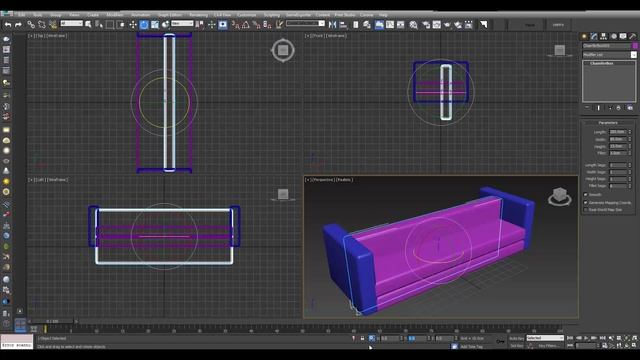Click the Length value field
Viewport: 640px width, 360px height.
618,132
